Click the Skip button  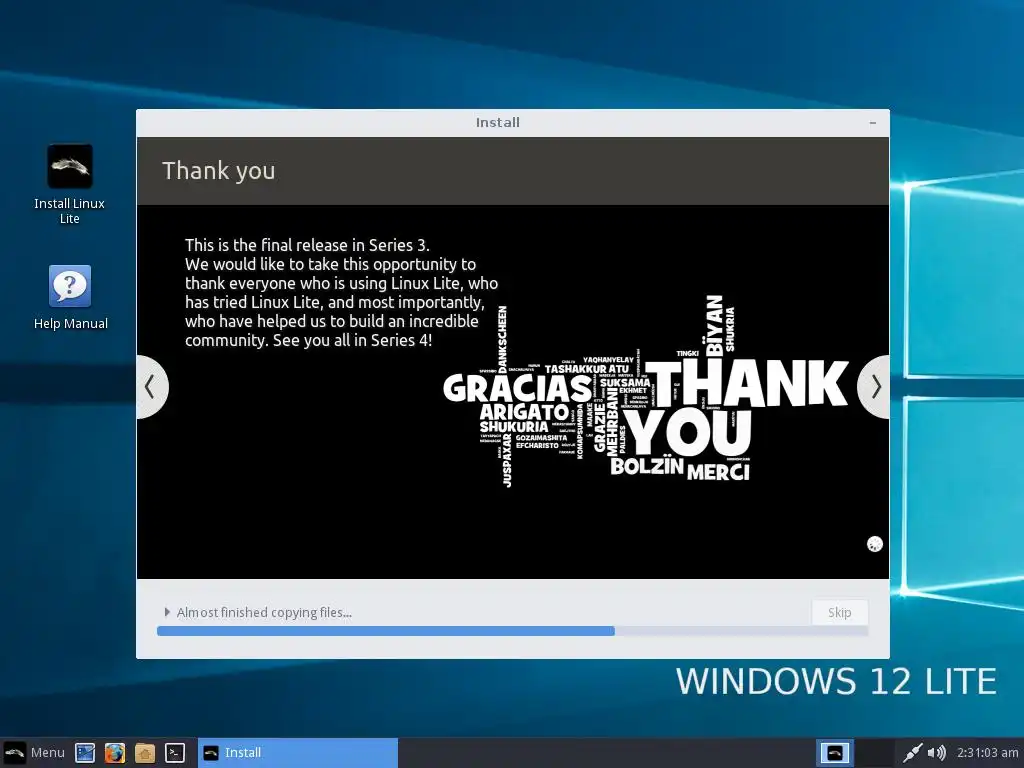point(839,613)
